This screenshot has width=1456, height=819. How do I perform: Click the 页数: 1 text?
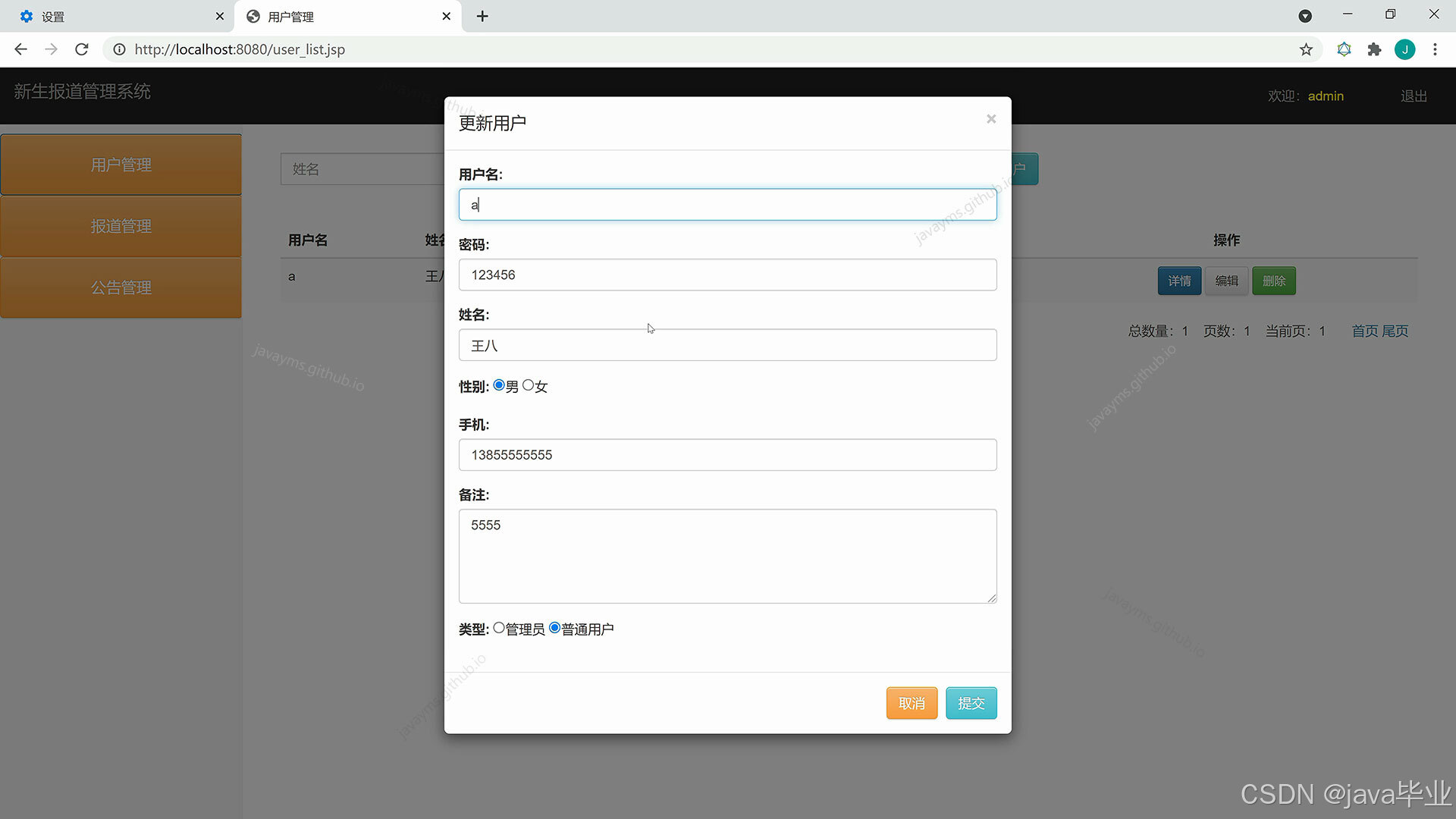(1226, 331)
